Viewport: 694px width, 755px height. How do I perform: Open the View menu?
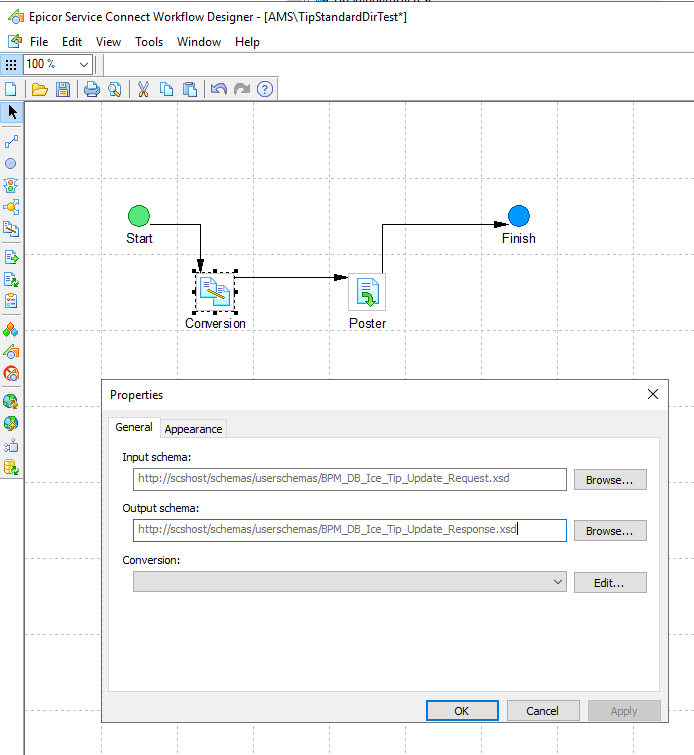pos(108,42)
